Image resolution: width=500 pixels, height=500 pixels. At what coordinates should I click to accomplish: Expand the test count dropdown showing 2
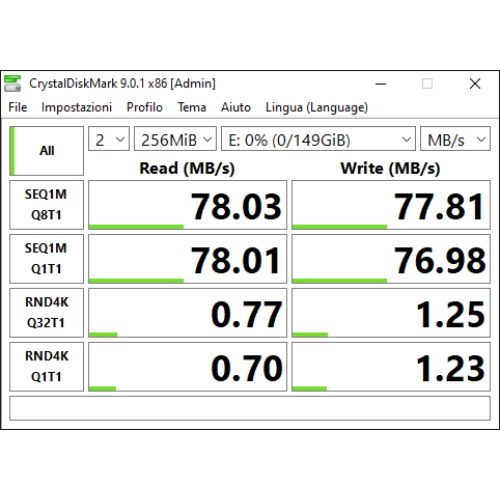[109, 138]
